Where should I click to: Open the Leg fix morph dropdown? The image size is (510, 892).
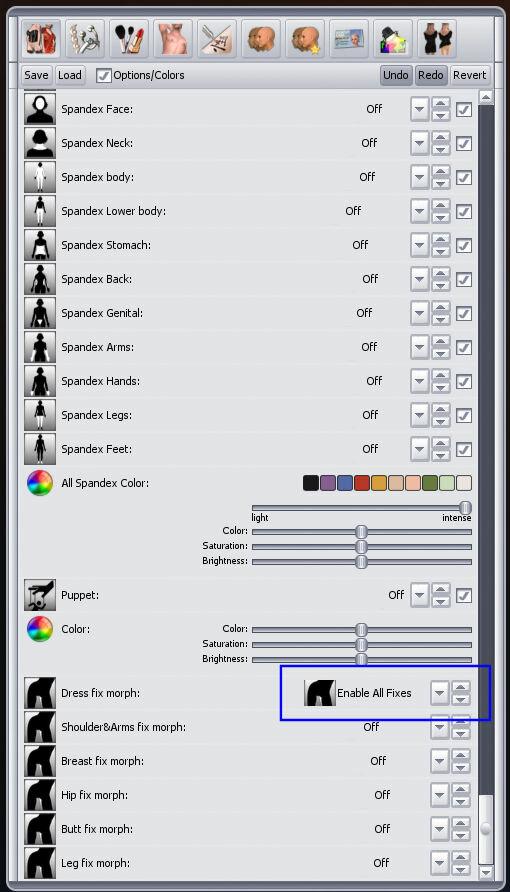pyautogui.click(x=439, y=863)
